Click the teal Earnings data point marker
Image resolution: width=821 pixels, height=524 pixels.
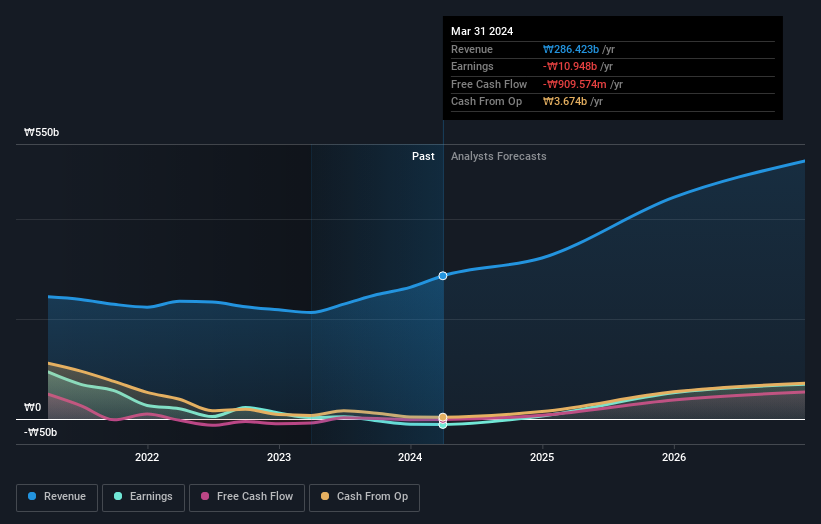coord(443,424)
